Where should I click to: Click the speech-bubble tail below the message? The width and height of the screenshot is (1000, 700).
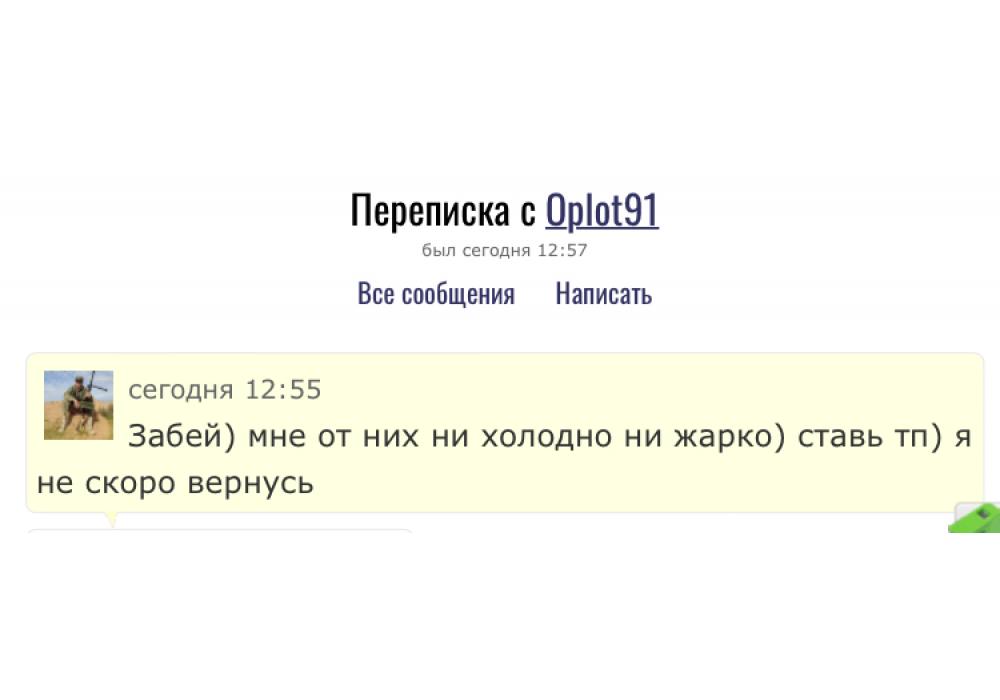111,520
